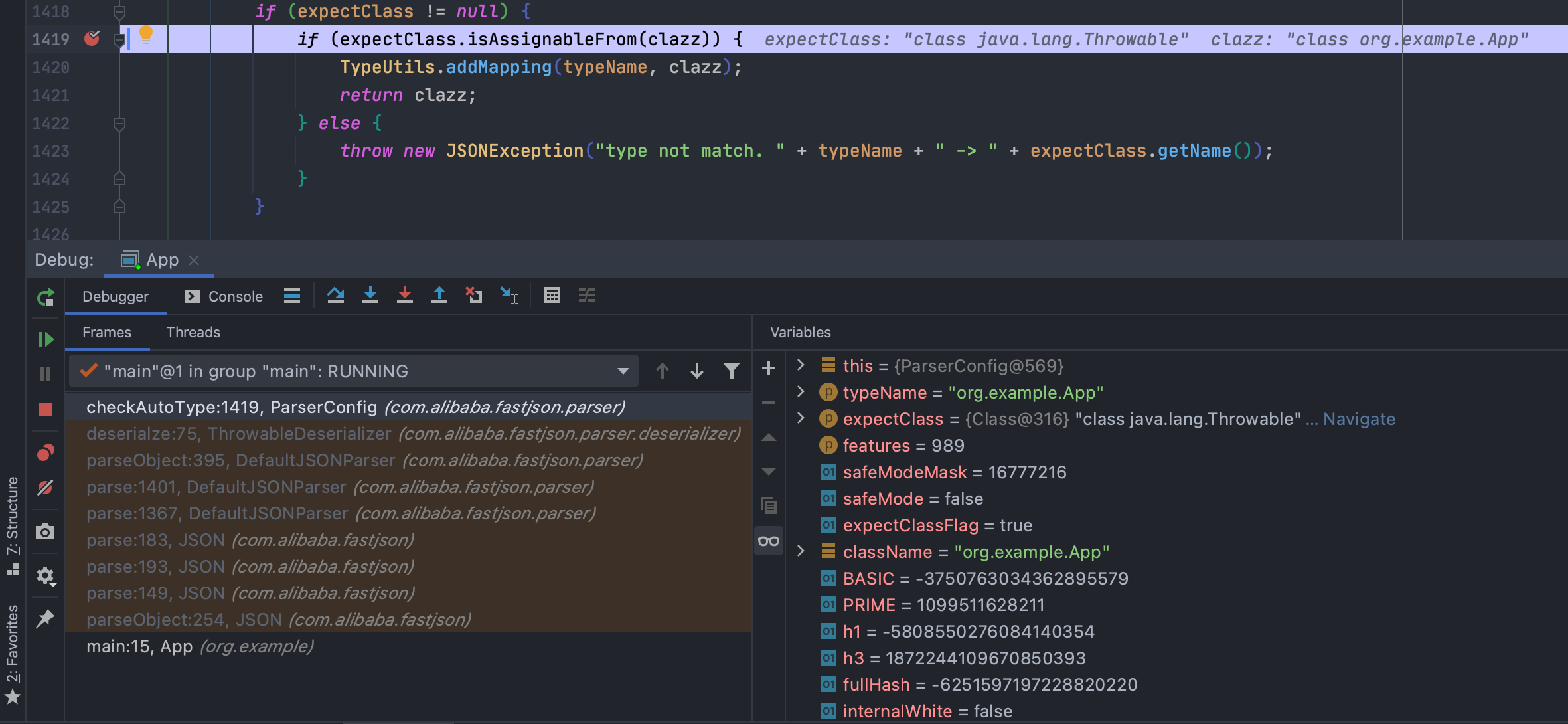Viewport: 1568px width, 724px height.
Task: Stop the debug session with the red square
Action: tap(45, 409)
